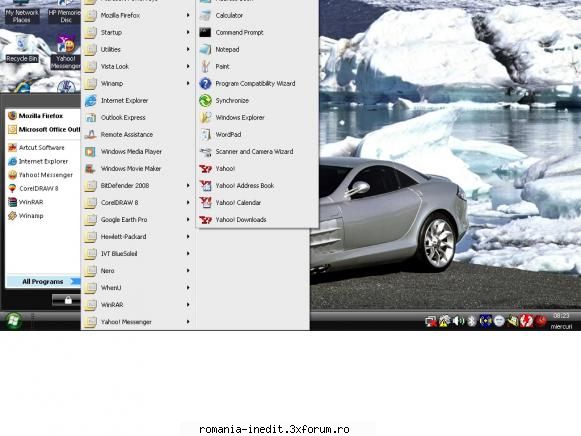Expand the Vista Look submenu arrow
581x436 pixels.
tap(188, 67)
